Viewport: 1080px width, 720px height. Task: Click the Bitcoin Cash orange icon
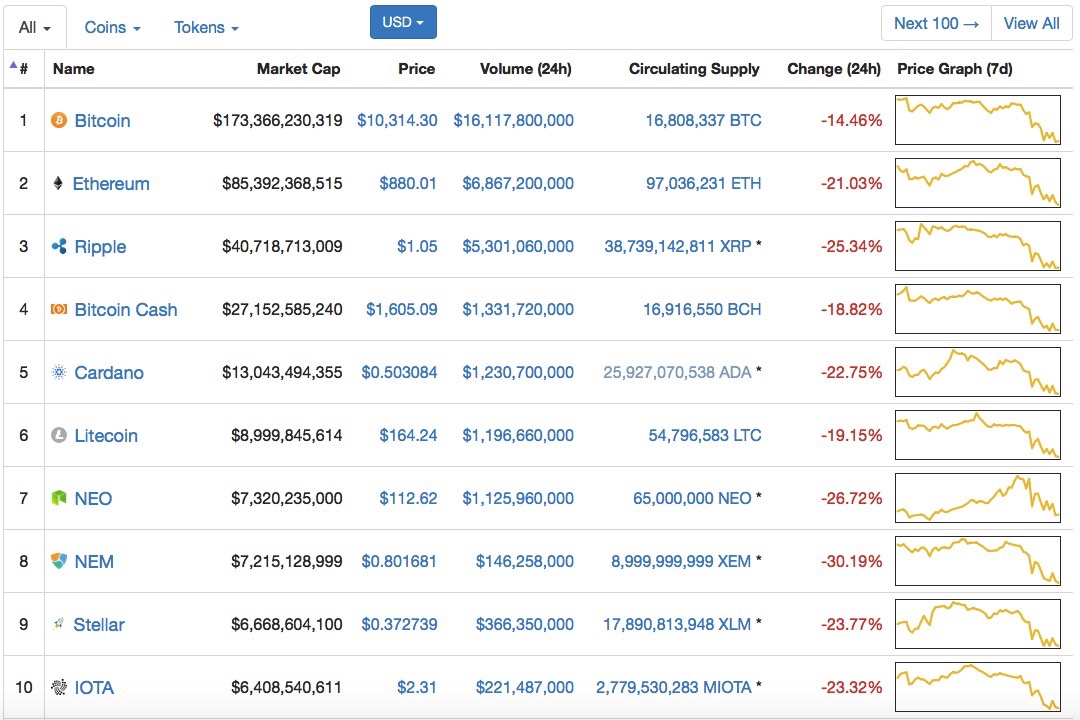click(59, 309)
